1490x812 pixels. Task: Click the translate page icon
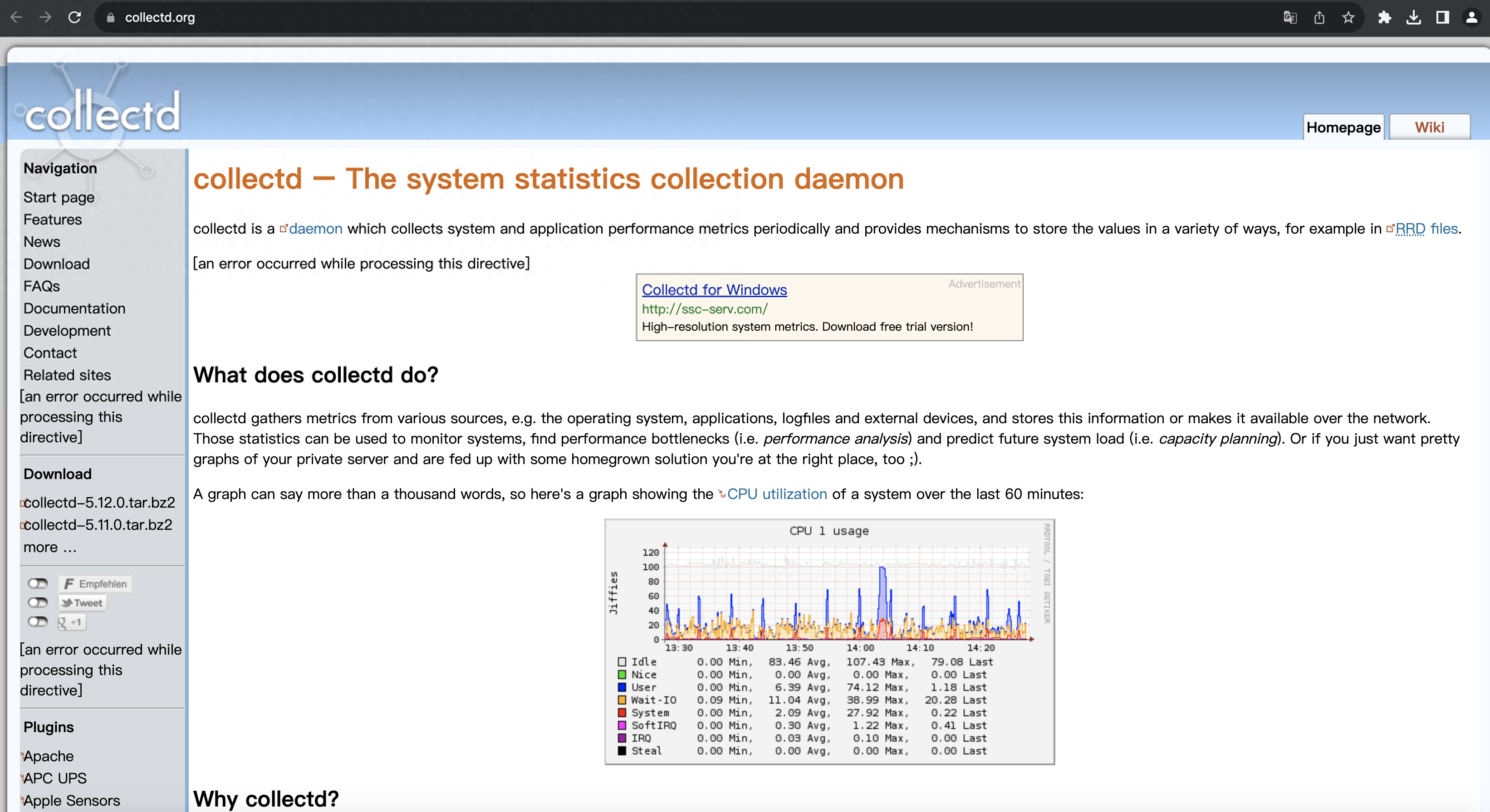[1289, 17]
